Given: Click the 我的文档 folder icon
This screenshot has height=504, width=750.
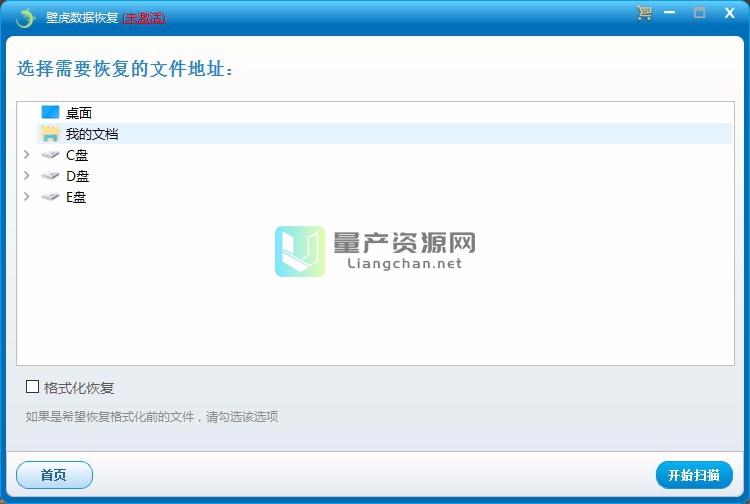Looking at the screenshot, I should pos(50,133).
